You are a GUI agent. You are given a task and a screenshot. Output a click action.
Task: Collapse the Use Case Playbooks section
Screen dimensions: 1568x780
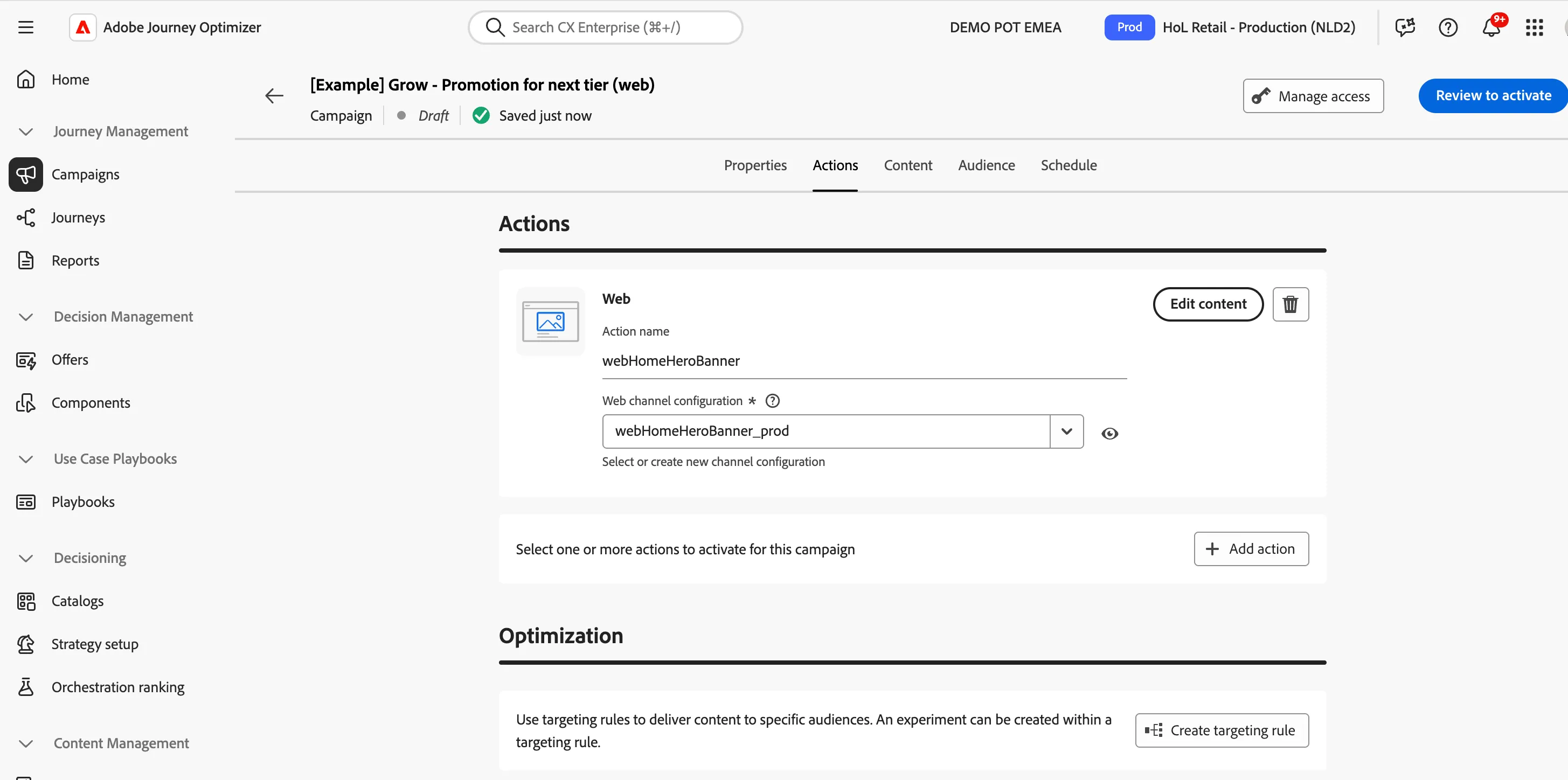(x=25, y=459)
